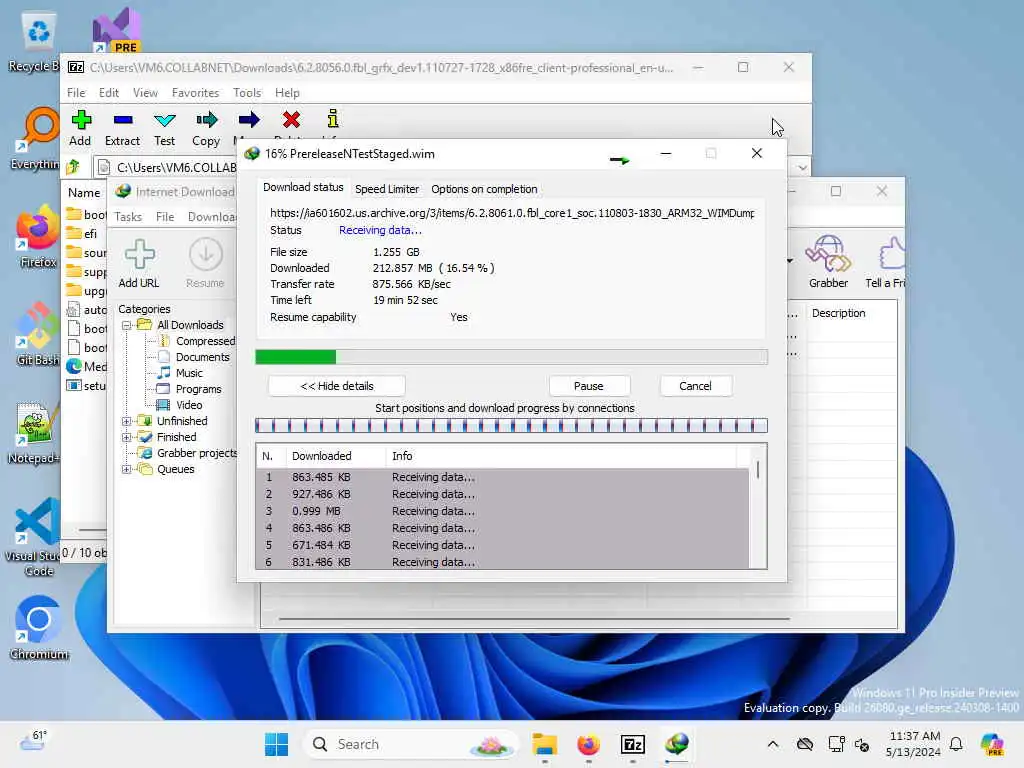Viewport: 1024px width, 768px height.
Task: Click the Copy icon in 7-Zip toolbar
Action: click(x=206, y=120)
